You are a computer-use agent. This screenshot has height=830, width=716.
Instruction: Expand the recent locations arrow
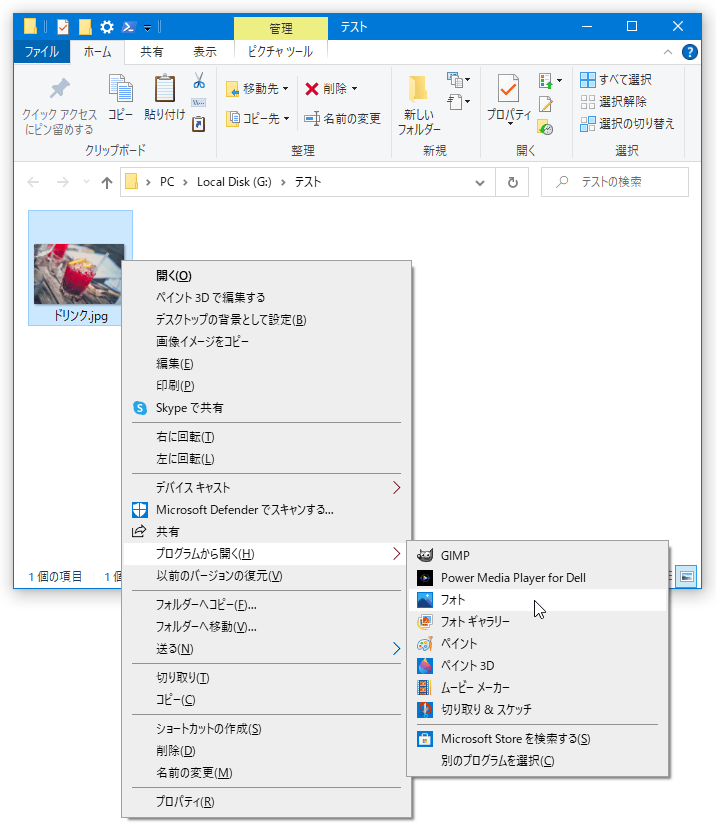tap(86, 182)
